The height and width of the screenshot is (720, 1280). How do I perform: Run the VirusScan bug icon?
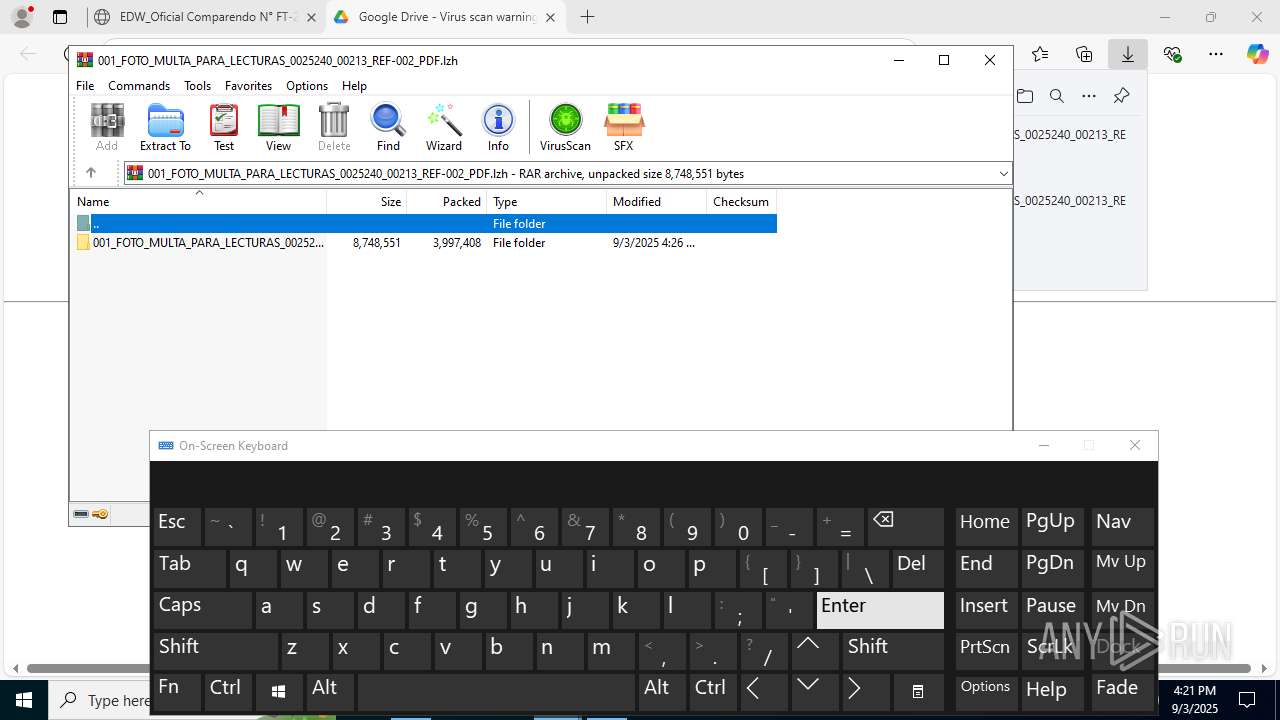(565, 127)
